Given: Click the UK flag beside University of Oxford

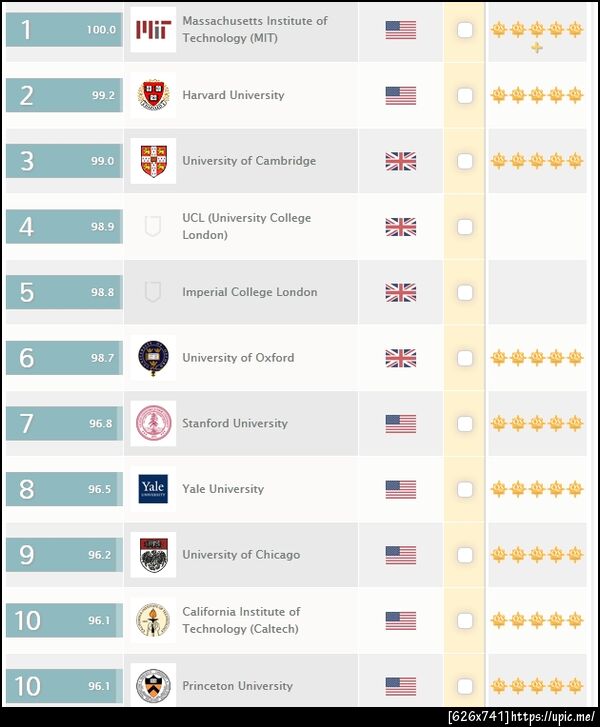Looking at the screenshot, I should click(400, 358).
